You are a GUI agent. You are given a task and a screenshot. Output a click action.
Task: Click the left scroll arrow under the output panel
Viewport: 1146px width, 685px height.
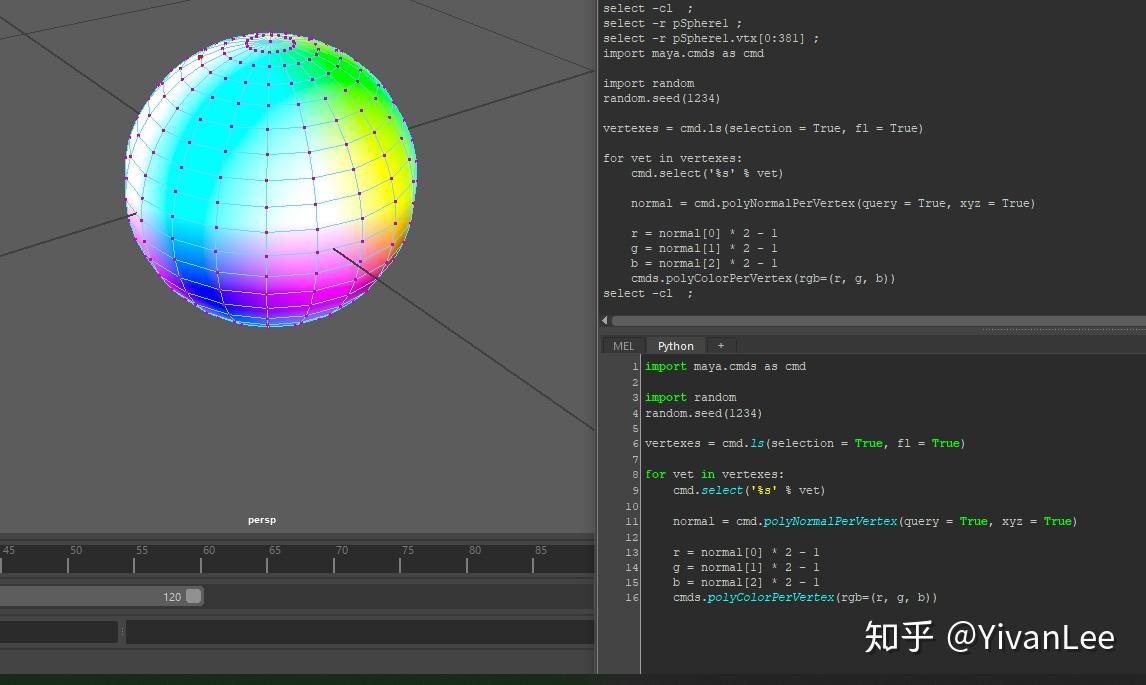(604, 319)
